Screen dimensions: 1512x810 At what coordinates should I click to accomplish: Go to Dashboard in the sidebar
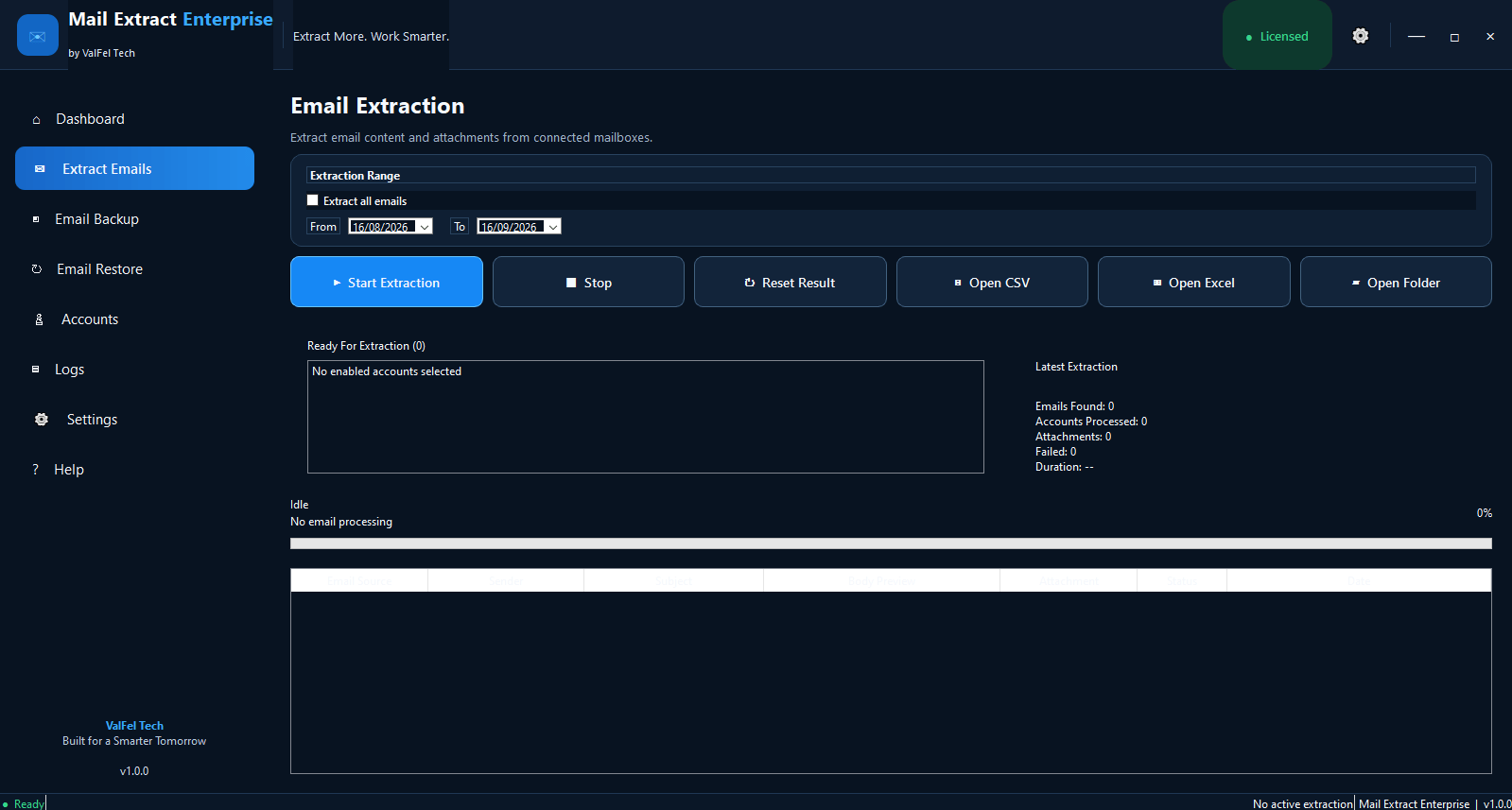point(90,119)
